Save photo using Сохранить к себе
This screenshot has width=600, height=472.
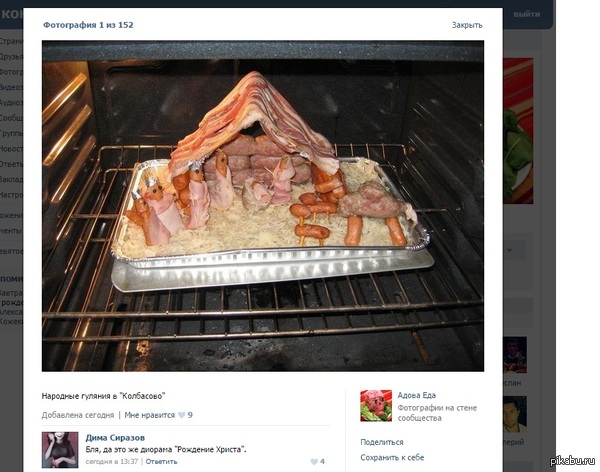coord(392,457)
